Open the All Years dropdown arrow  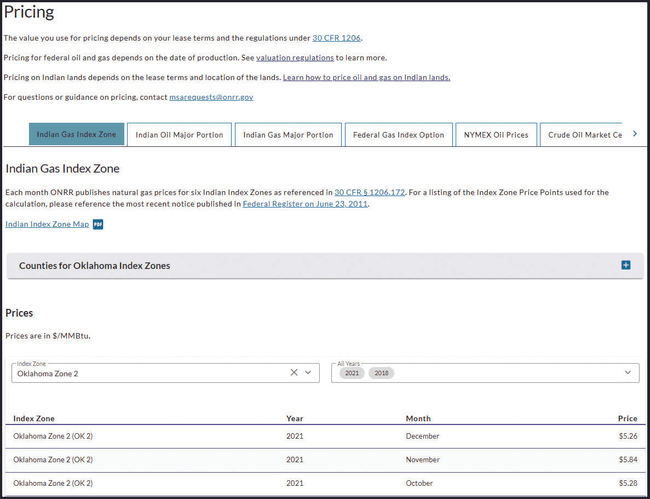pos(628,373)
